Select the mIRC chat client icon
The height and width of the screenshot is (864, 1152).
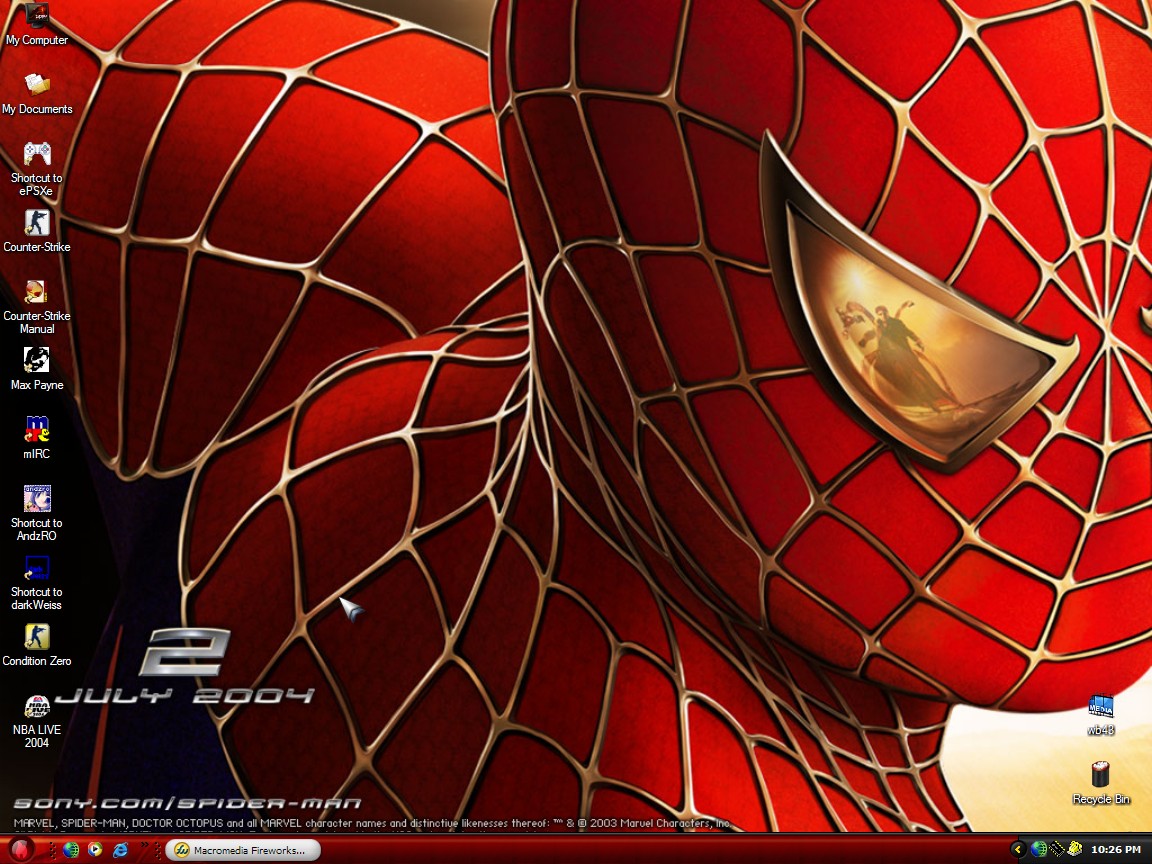click(x=37, y=429)
